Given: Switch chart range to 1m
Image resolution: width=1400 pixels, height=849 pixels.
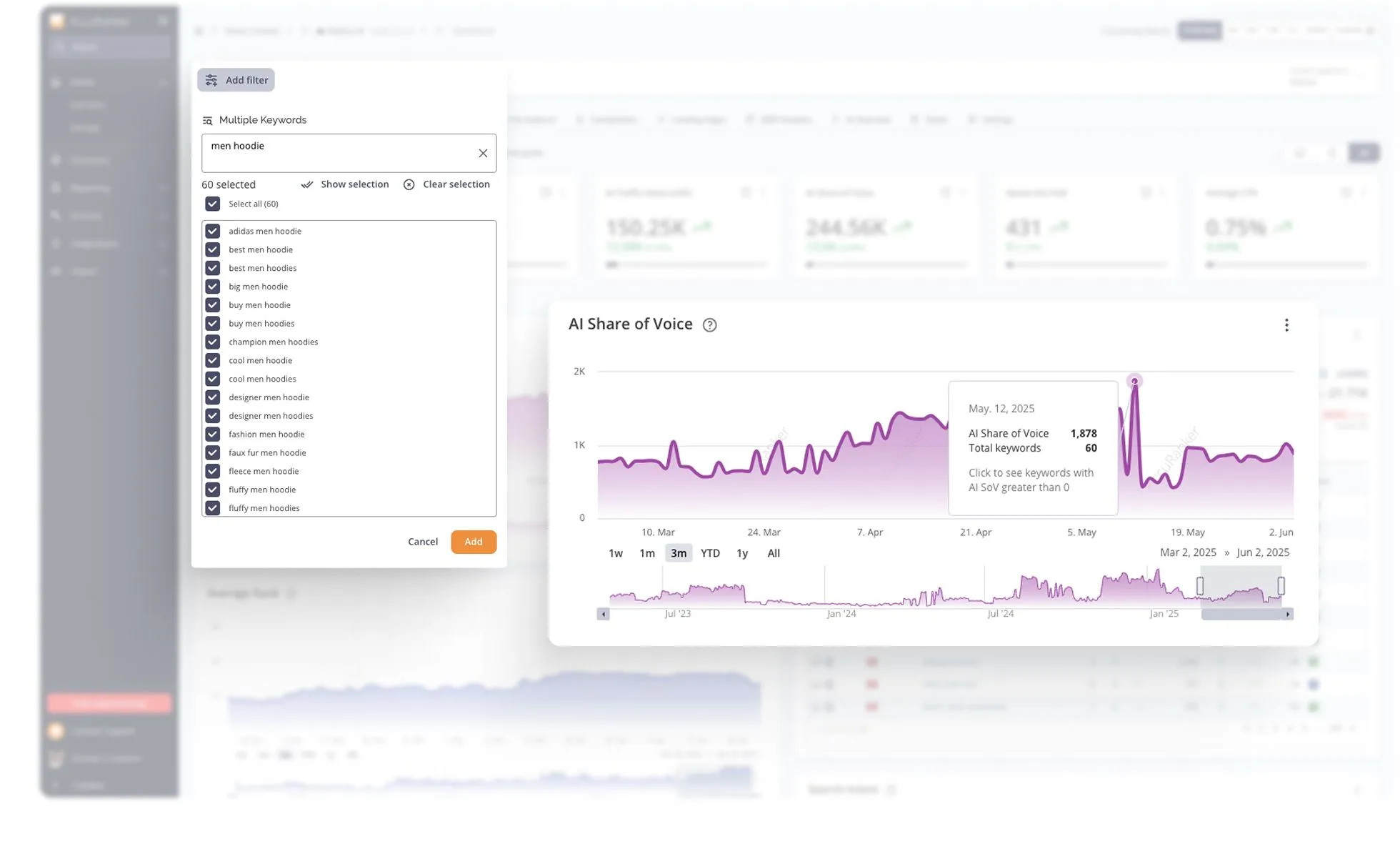Looking at the screenshot, I should [647, 553].
